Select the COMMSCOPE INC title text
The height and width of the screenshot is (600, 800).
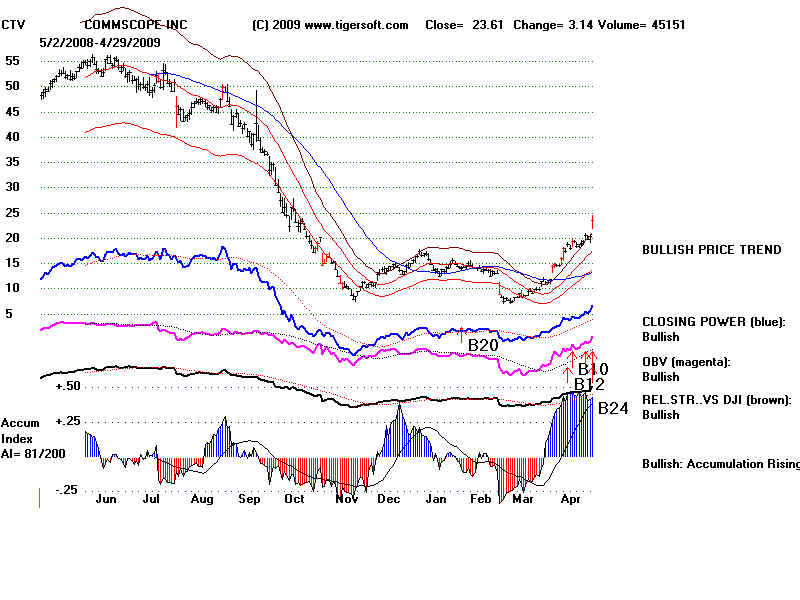[x=136, y=24]
